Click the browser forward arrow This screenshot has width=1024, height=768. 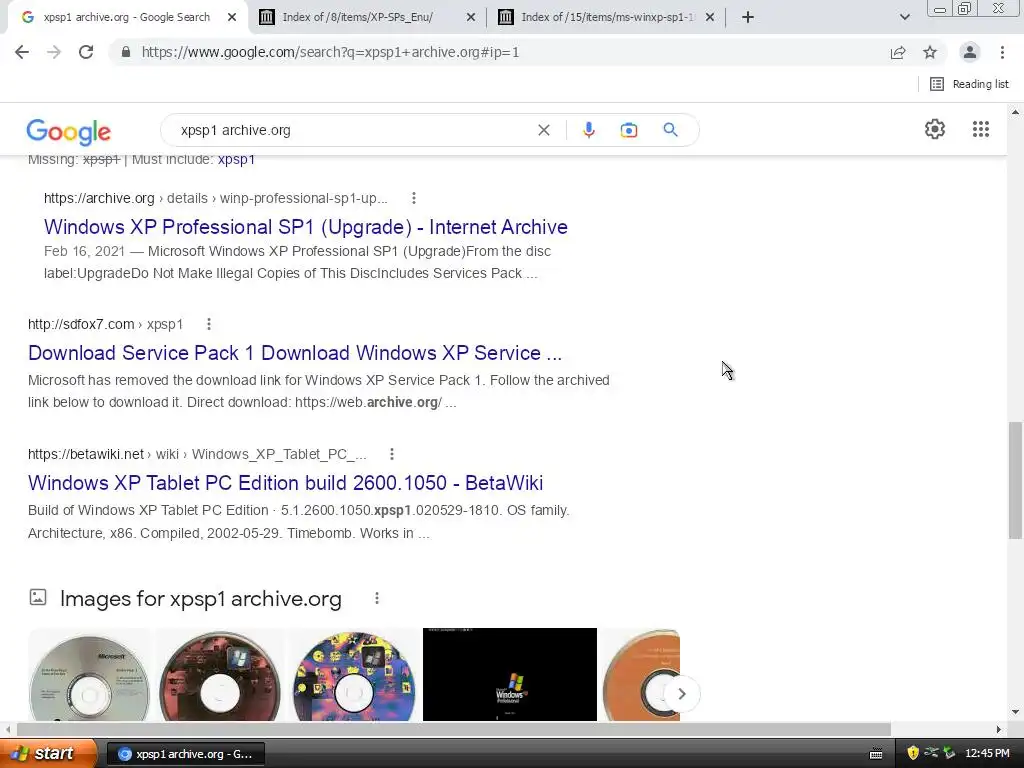[x=54, y=52]
